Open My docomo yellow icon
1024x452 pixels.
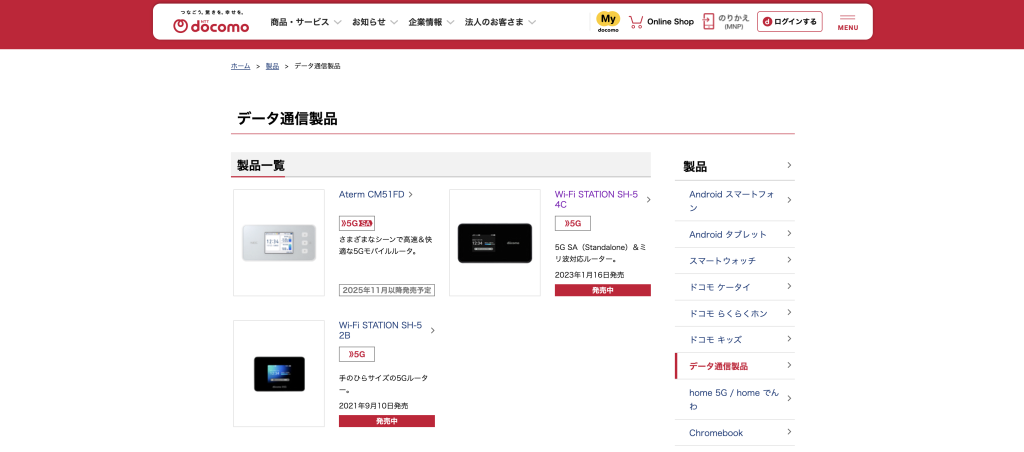pyautogui.click(x=608, y=21)
